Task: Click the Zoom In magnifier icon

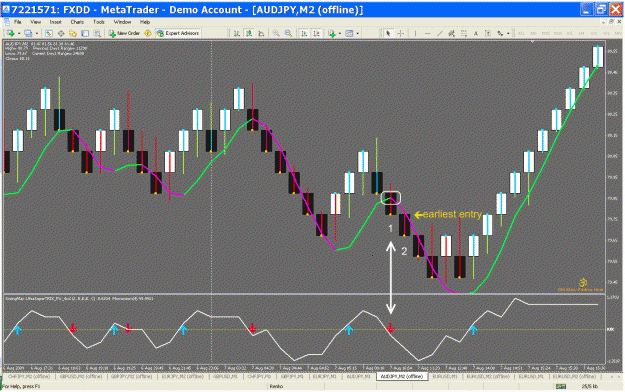Action: 276,33
